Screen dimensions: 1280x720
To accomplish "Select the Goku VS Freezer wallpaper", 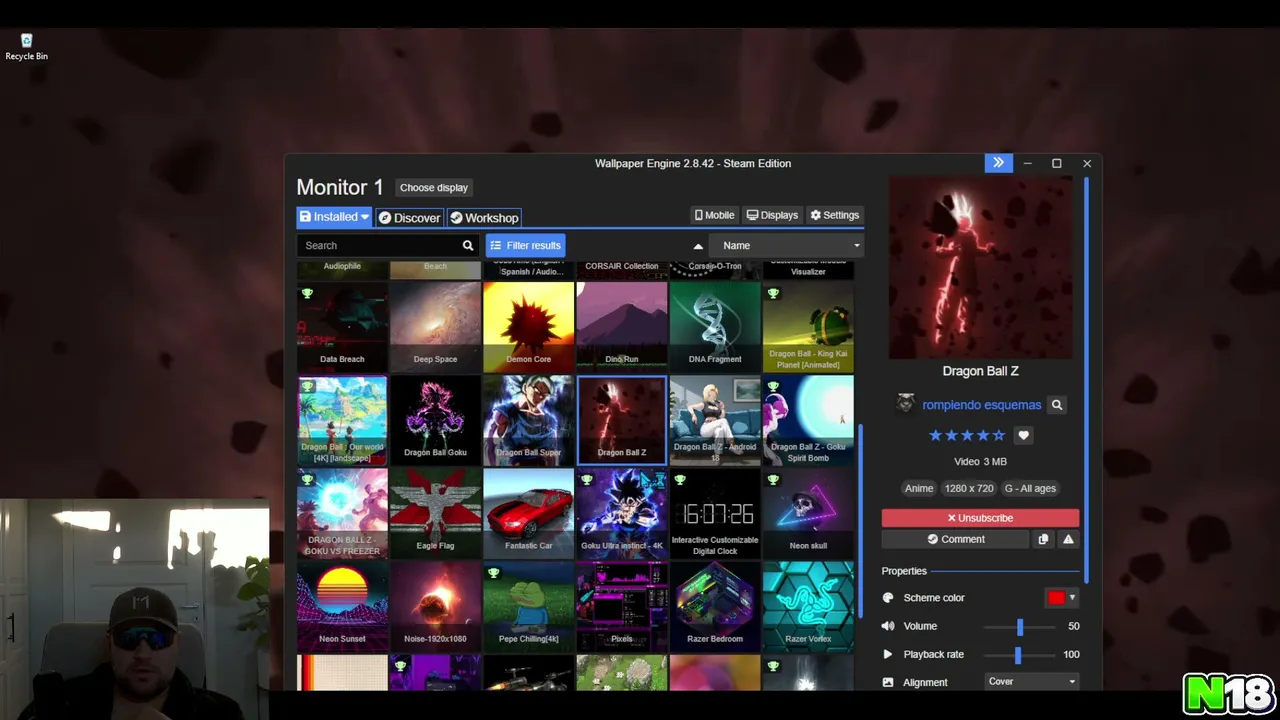I will (x=342, y=514).
